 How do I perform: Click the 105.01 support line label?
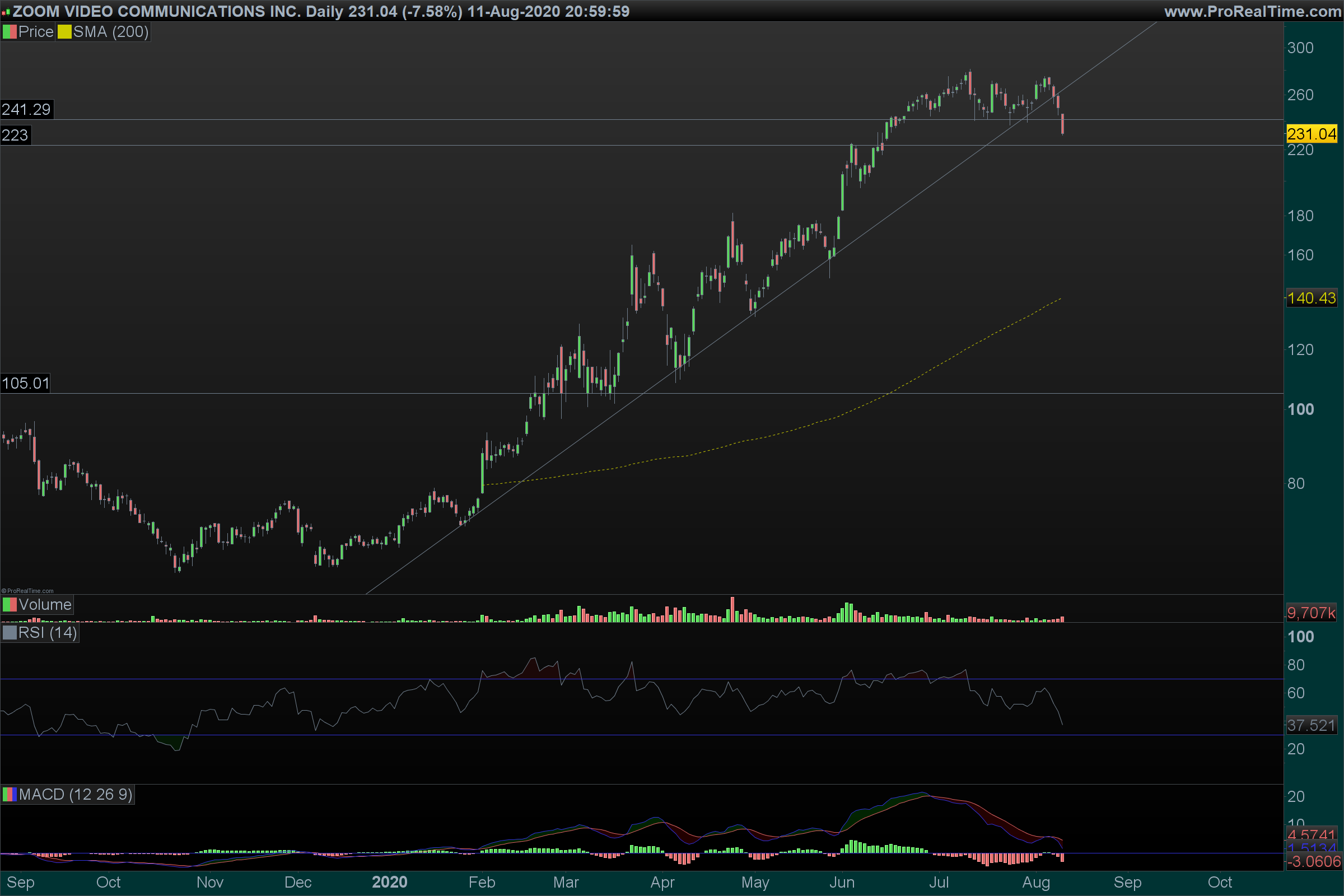(25, 383)
